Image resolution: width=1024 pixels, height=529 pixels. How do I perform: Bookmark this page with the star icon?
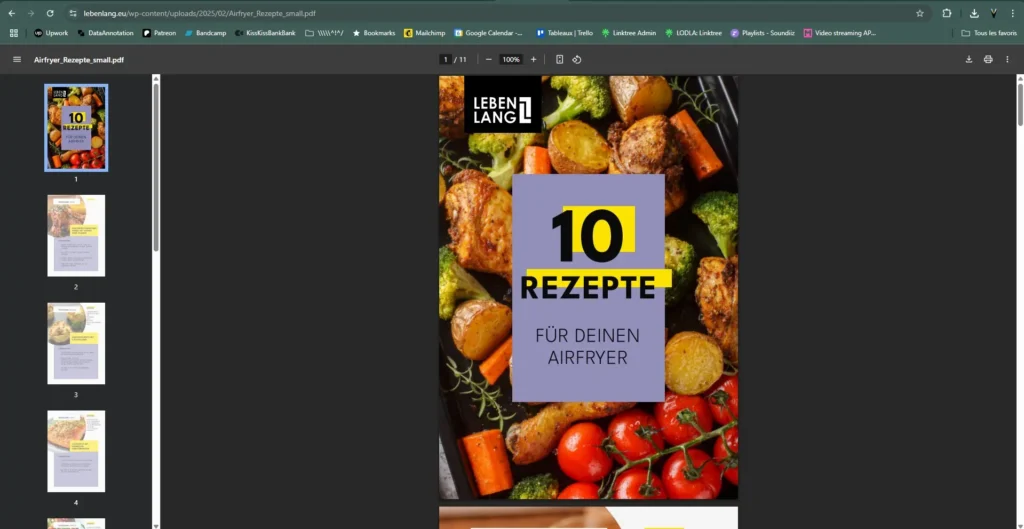[920, 13]
